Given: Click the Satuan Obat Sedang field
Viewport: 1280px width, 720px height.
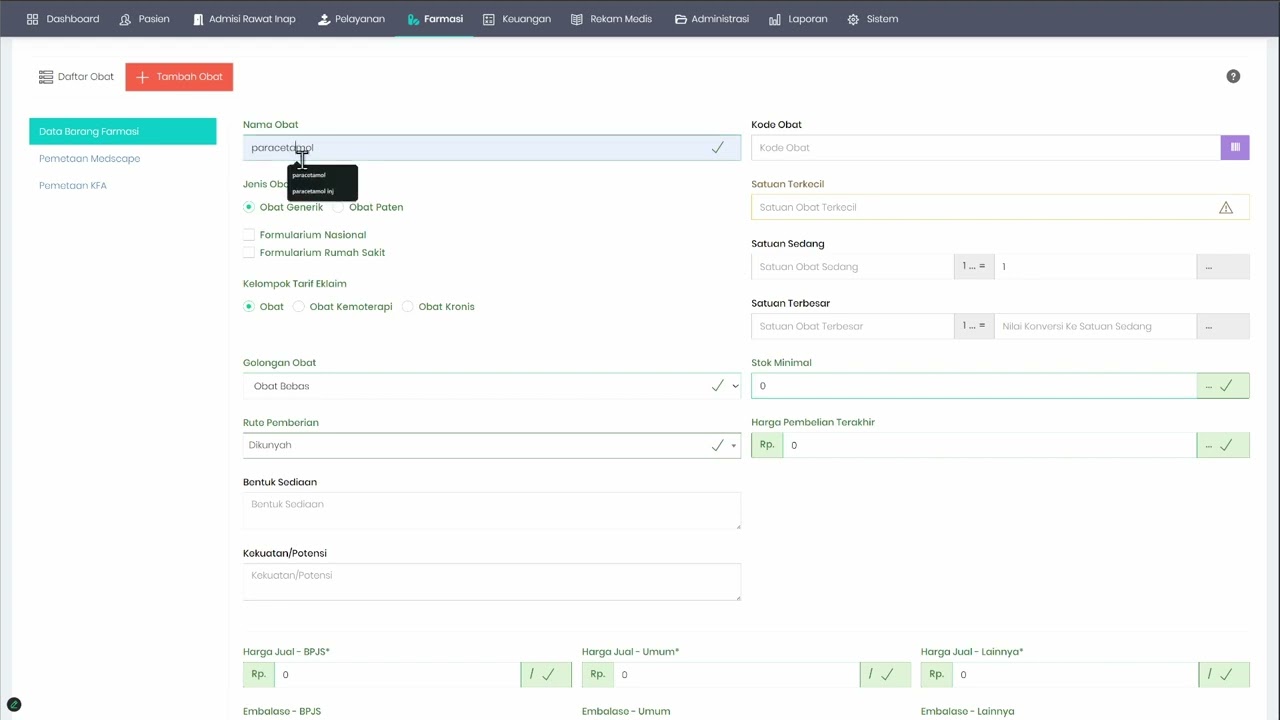Looking at the screenshot, I should pos(852,267).
